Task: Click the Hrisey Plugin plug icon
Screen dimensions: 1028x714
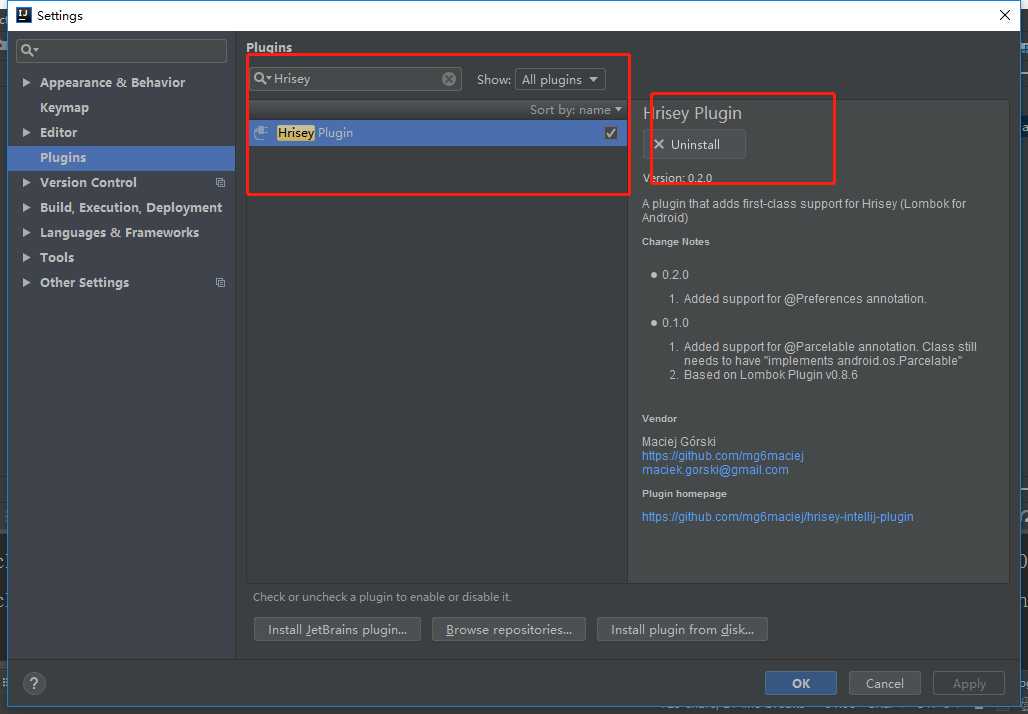Action: coord(262,133)
